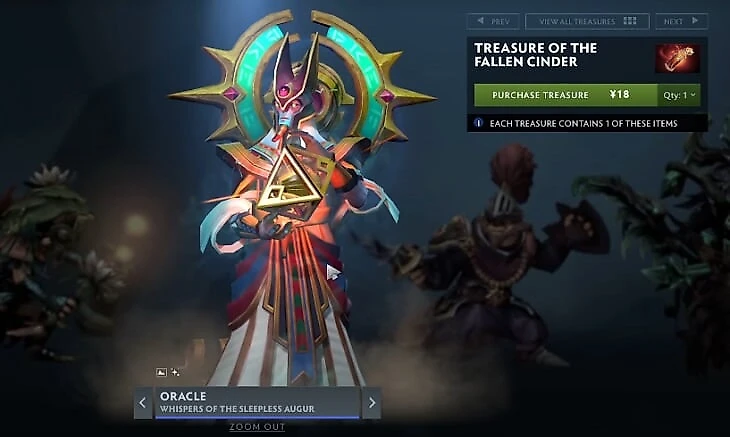Go to the NEXT treasure

click(682, 21)
